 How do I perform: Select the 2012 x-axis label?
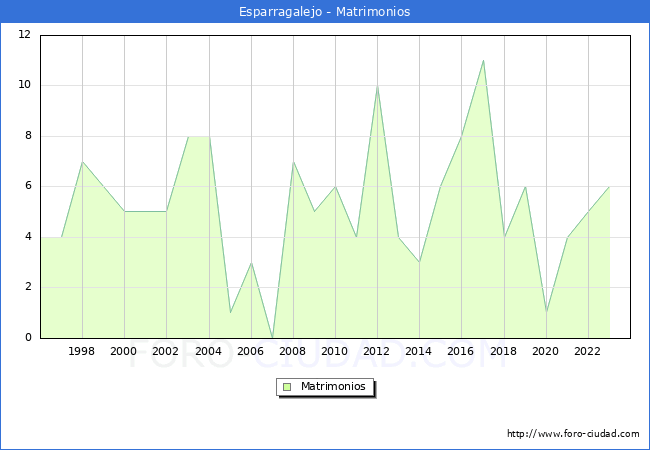pyautogui.click(x=376, y=351)
